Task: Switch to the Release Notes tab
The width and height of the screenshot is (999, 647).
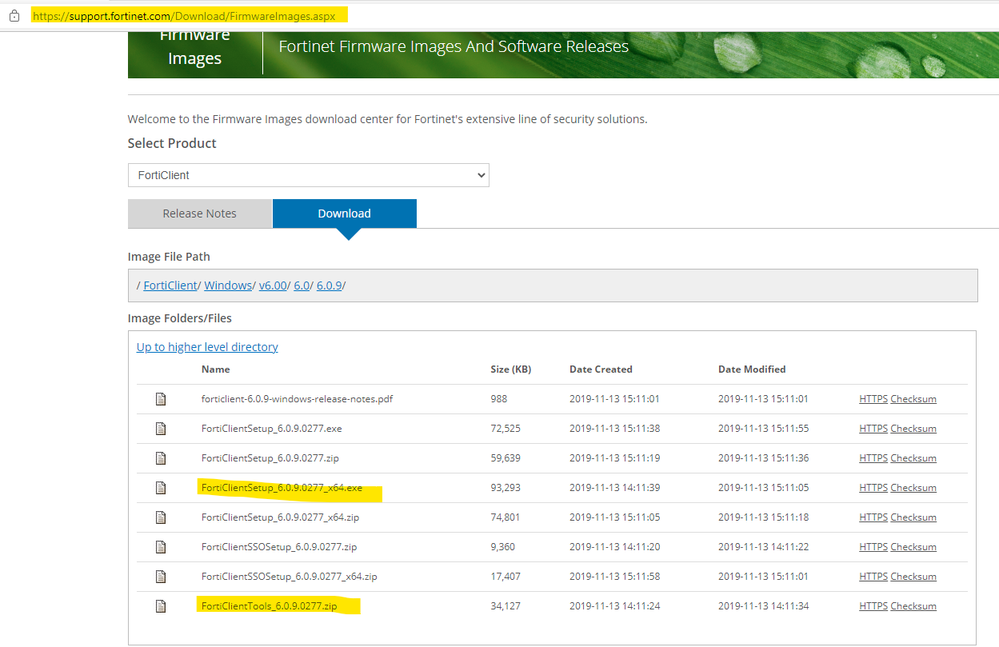Action: pos(199,213)
